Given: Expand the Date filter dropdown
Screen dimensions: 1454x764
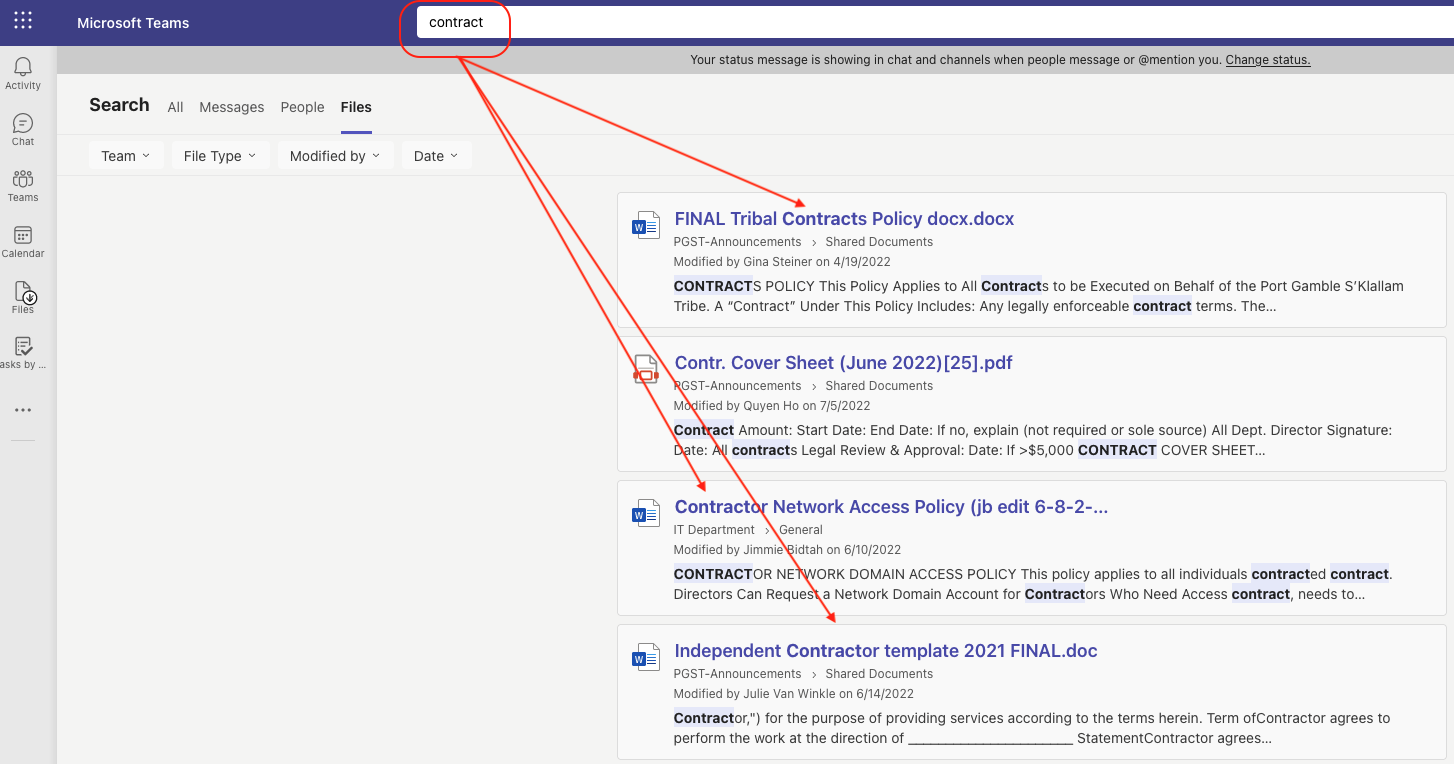Looking at the screenshot, I should tap(436, 156).
